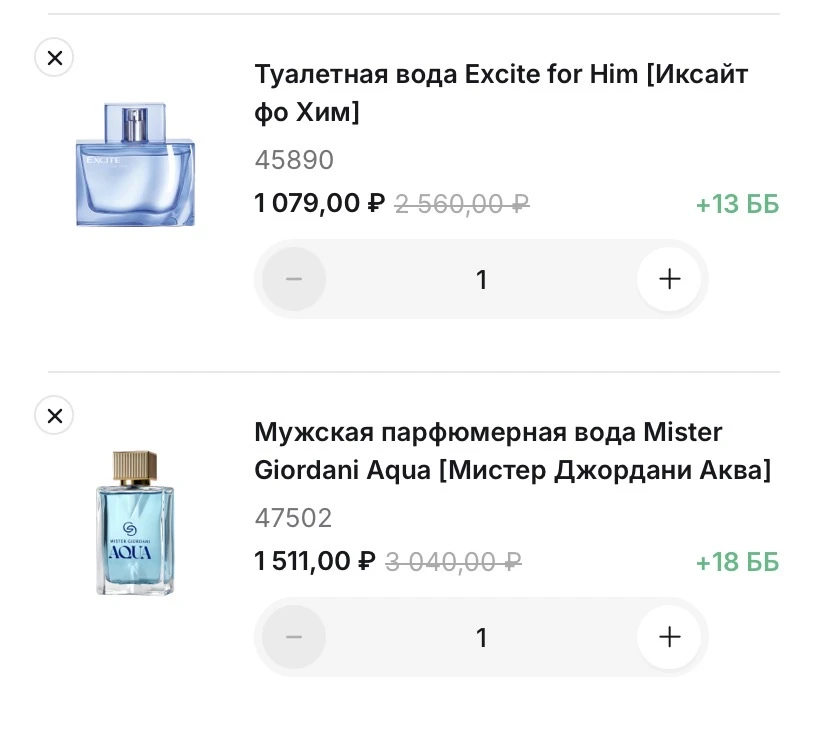Open the Excite for Him bottle image
The height and width of the screenshot is (745, 828).
click(x=135, y=165)
